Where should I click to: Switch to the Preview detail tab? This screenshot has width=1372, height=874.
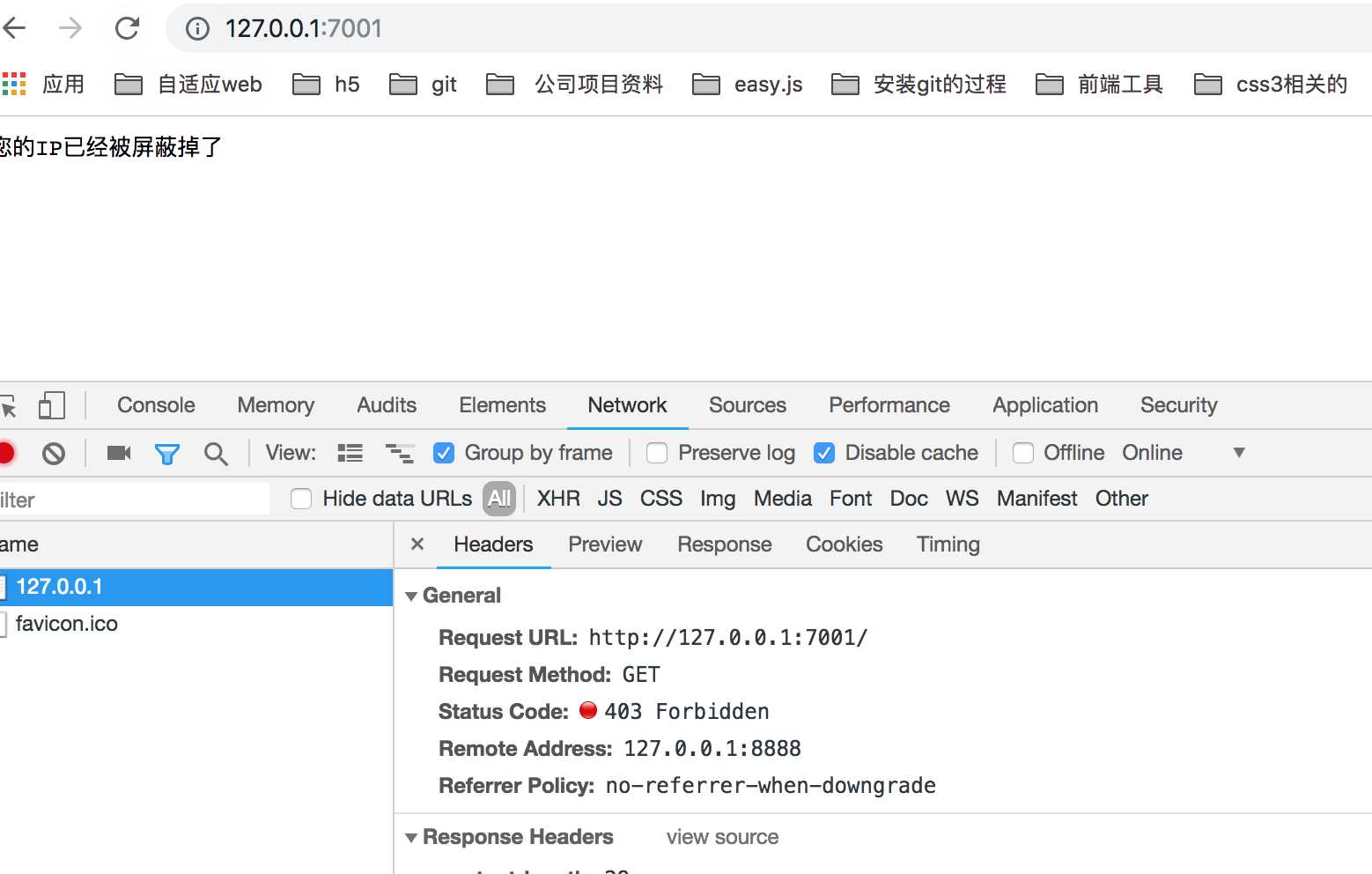click(x=605, y=544)
